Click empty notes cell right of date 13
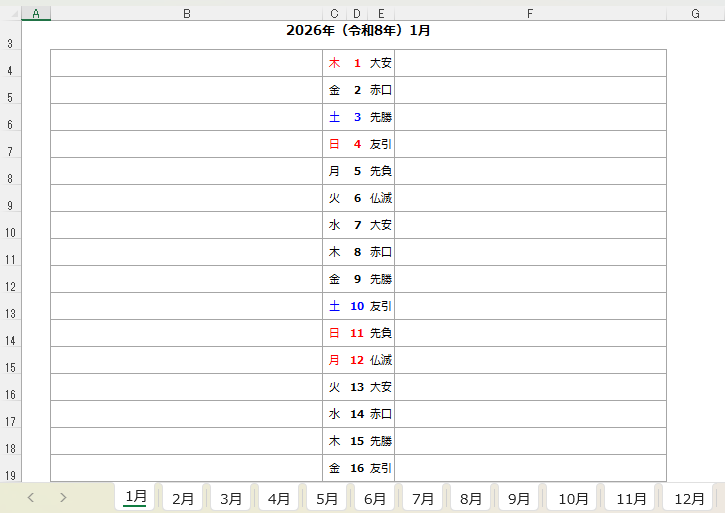This screenshot has width=725, height=513. coord(530,387)
